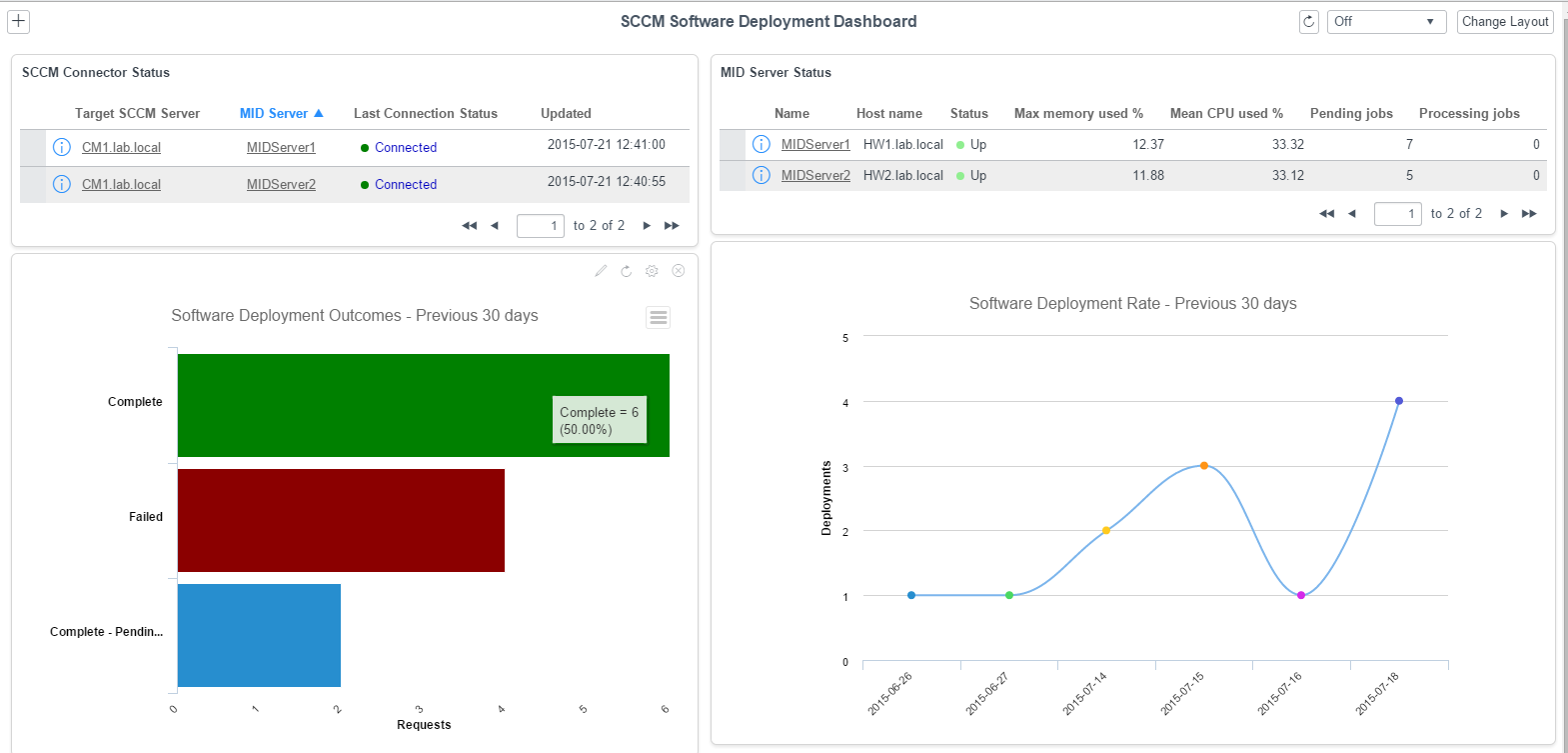The width and height of the screenshot is (1568, 753).
Task: Go to next page in MID Server Status
Action: 1504,214
